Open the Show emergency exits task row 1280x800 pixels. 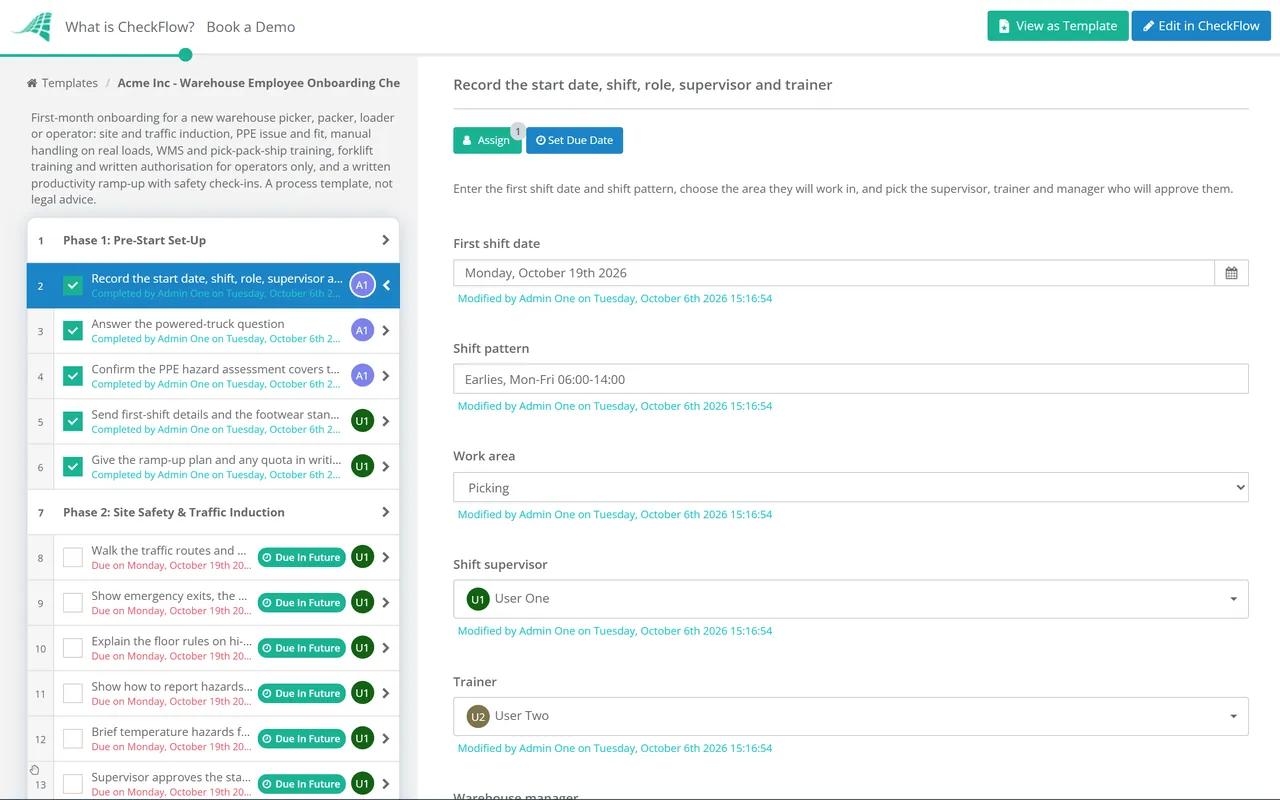pyautogui.click(x=213, y=602)
